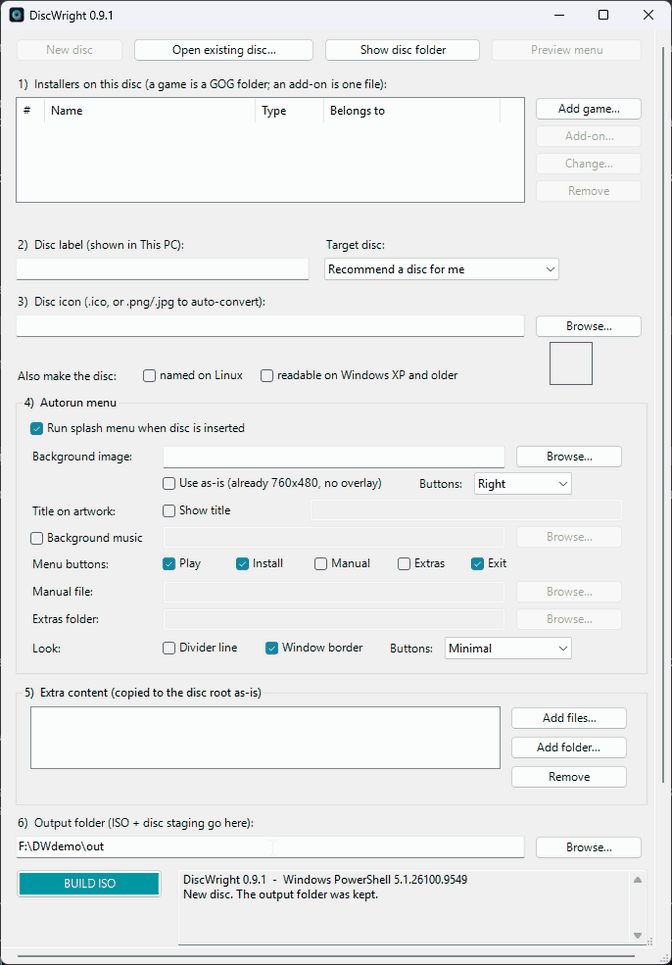Screen dimensions: 672x965
Task: Click the Type column header
Action: pyautogui.click(x=289, y=111)
